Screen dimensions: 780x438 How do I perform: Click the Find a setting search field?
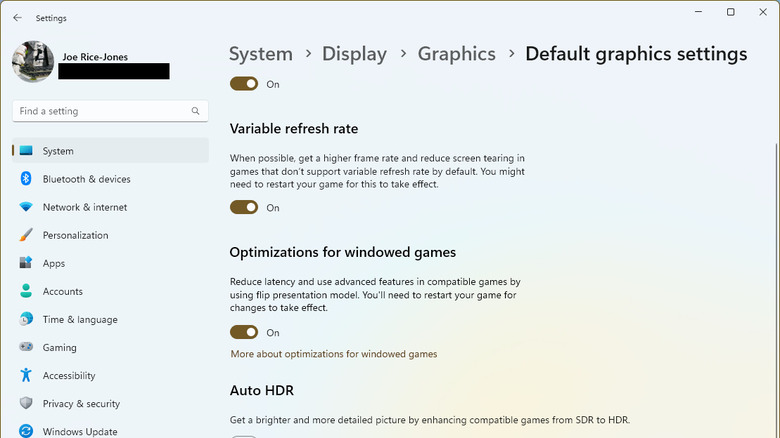[x=100, y=111]
